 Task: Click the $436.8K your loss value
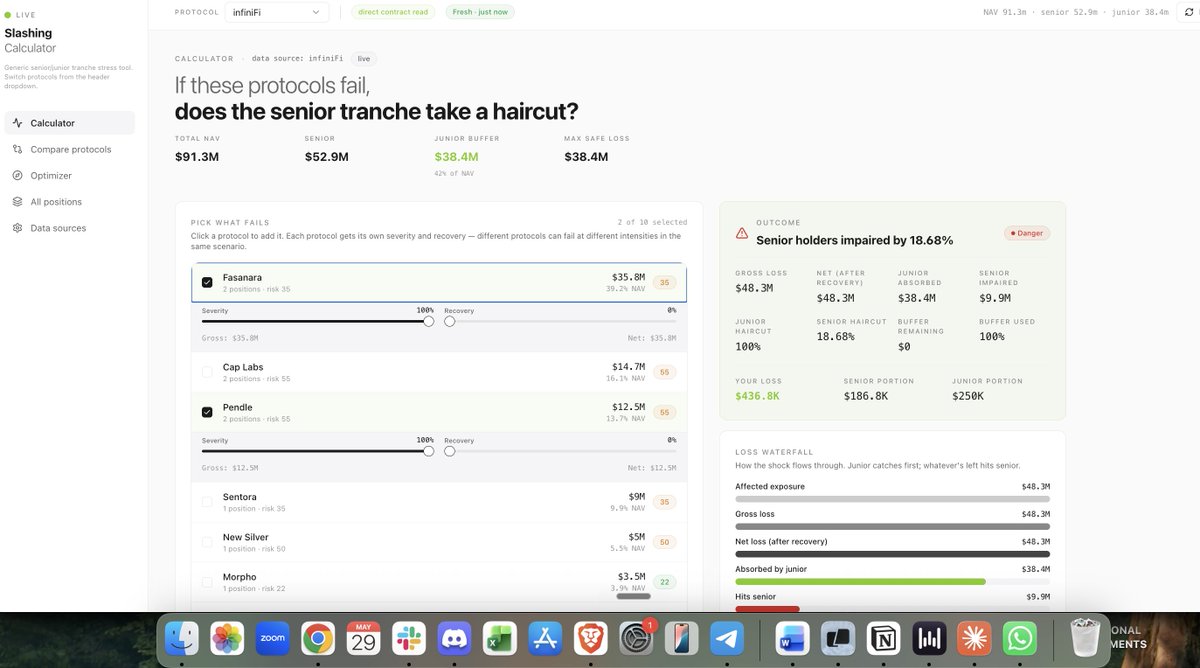(757, 396)
